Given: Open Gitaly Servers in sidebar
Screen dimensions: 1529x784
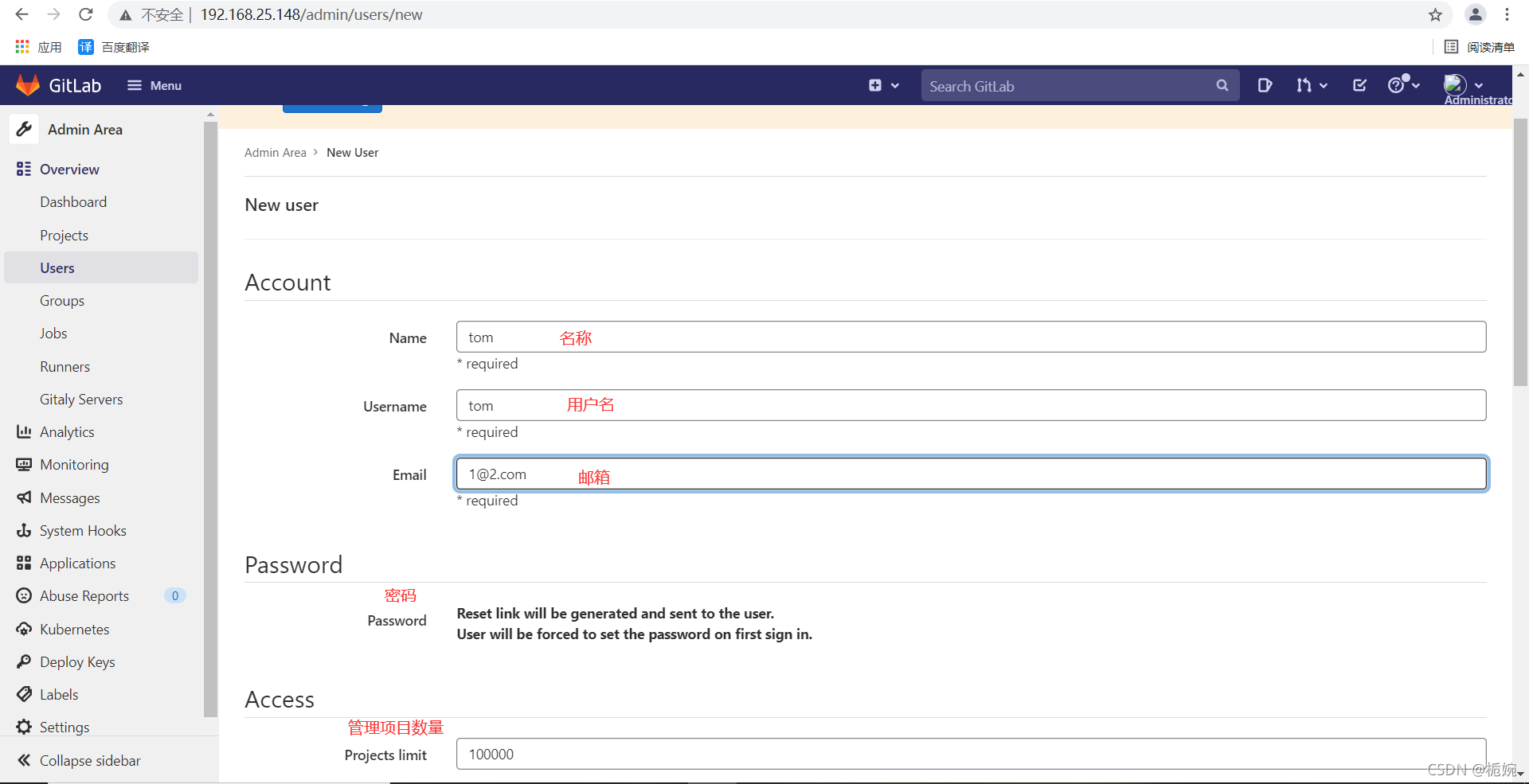Looking at the screenshot, I should (x=81, y=400).
